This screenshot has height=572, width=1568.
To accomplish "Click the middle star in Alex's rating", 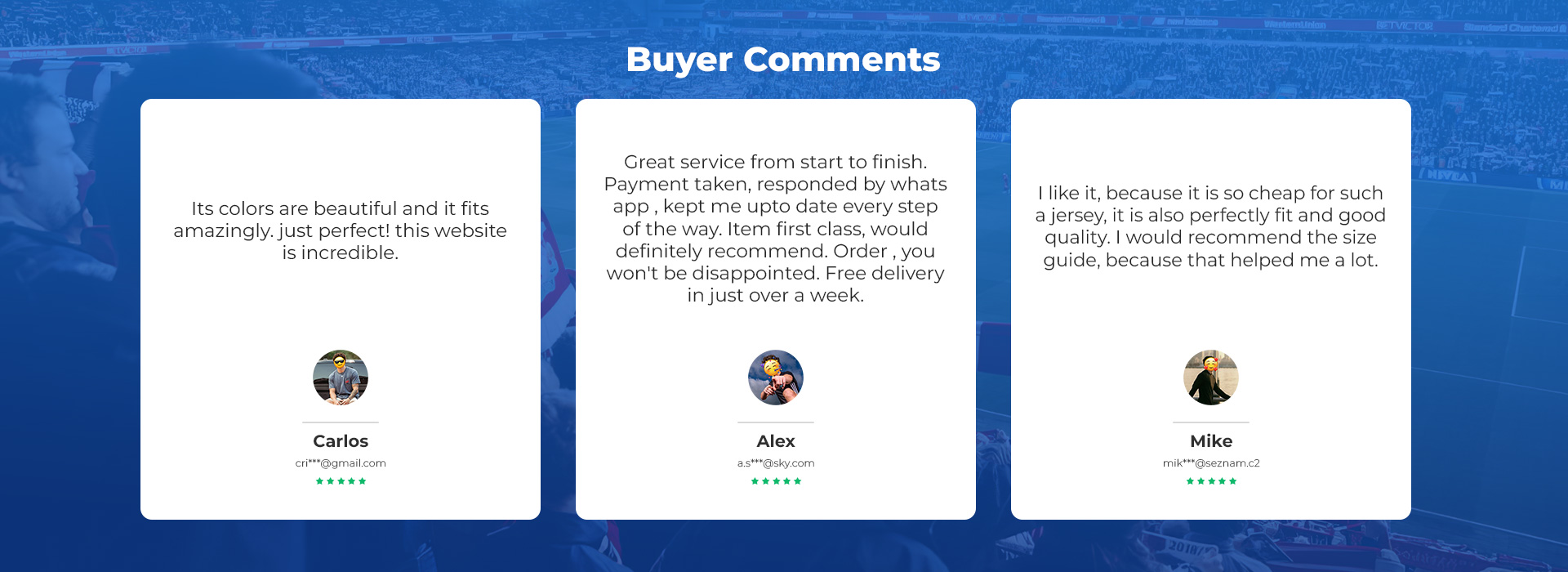I will pos(776,481).
